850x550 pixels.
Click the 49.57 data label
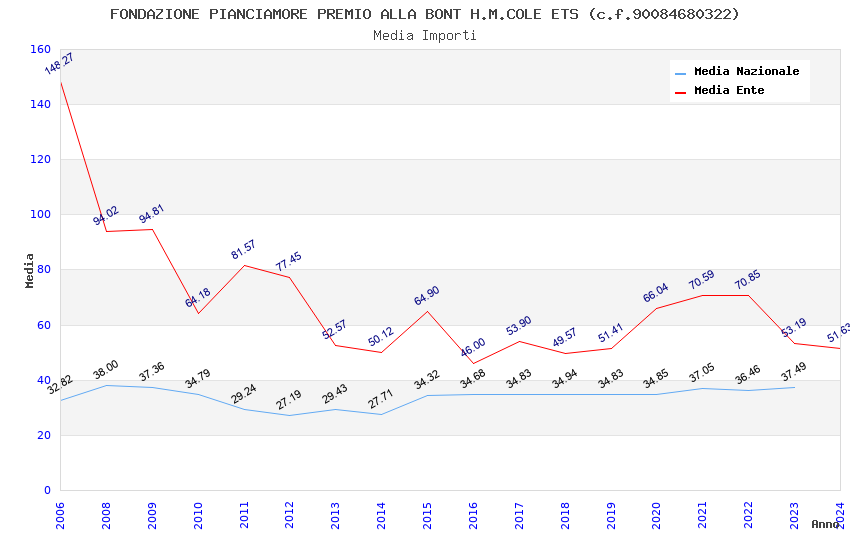pos(565,338)
